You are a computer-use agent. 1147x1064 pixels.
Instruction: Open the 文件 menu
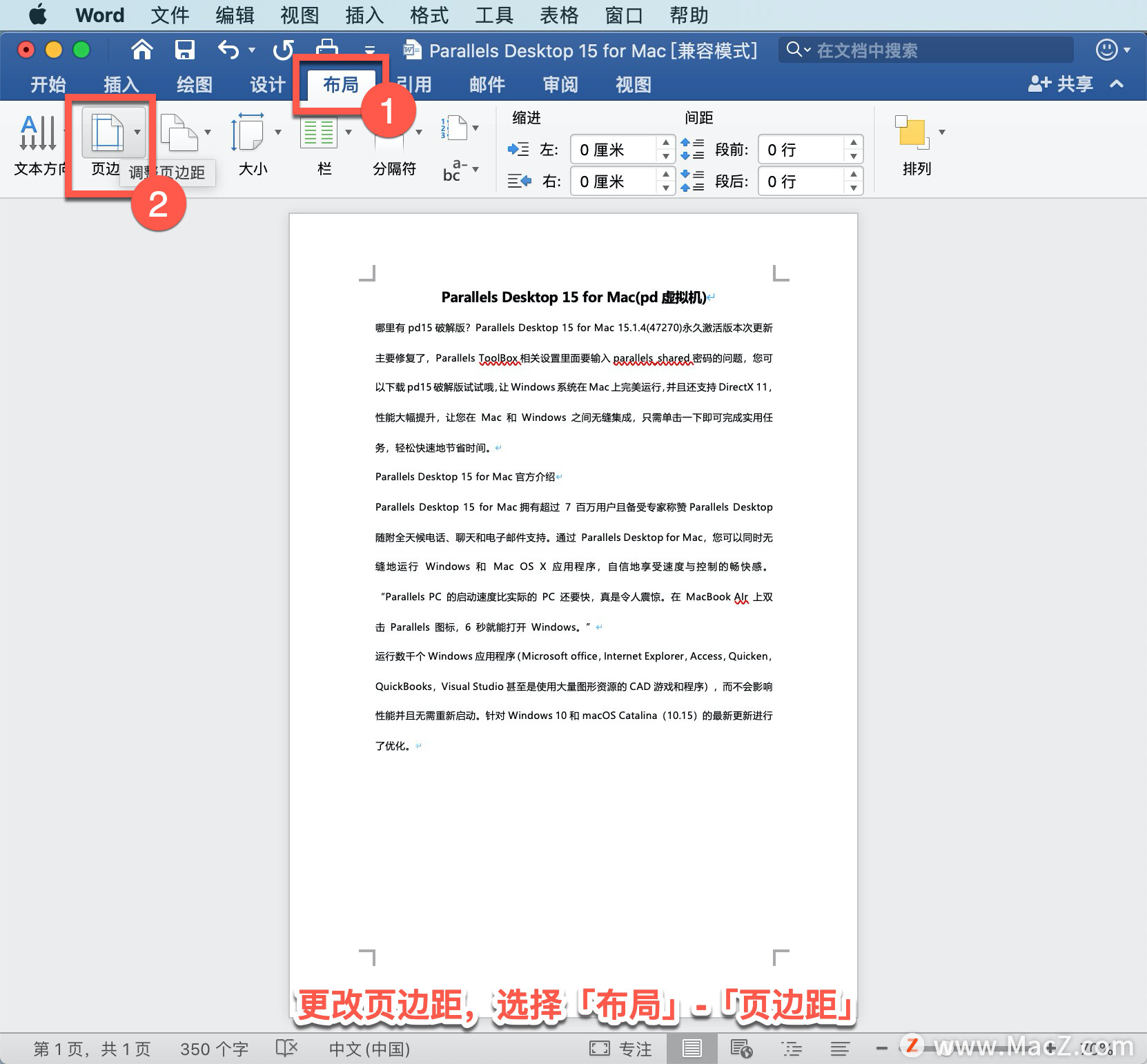coord(170,15)
